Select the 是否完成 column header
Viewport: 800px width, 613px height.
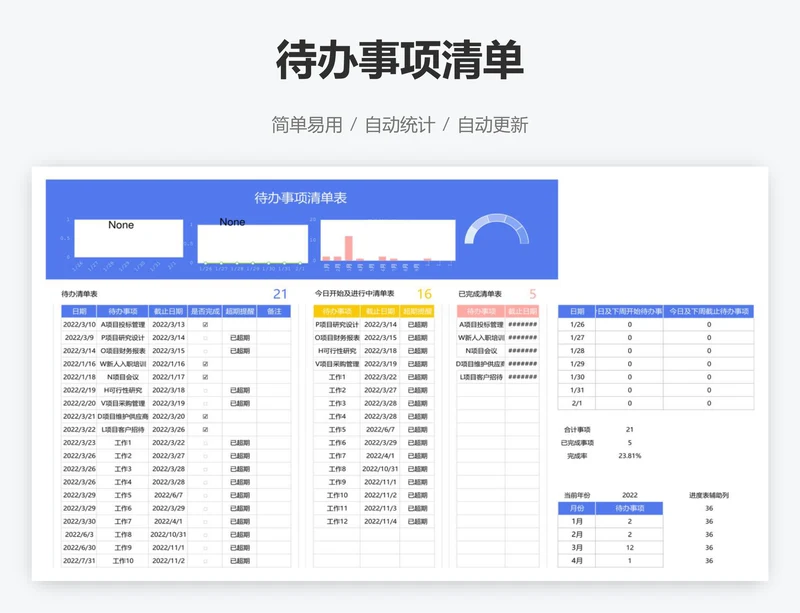point(205,311)
